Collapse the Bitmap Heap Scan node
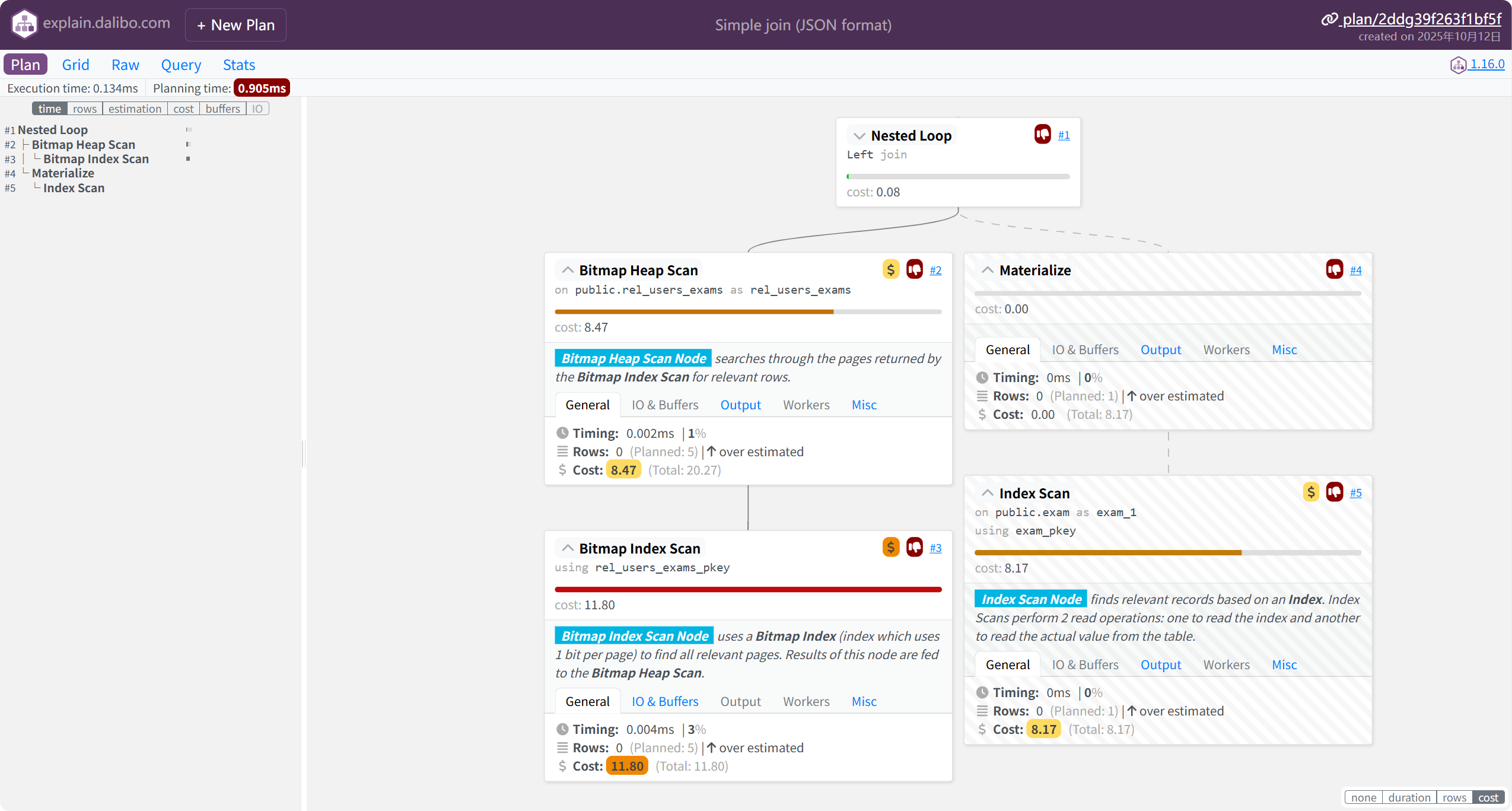Screen dimensions: 1512x811 tap(567, 271)
